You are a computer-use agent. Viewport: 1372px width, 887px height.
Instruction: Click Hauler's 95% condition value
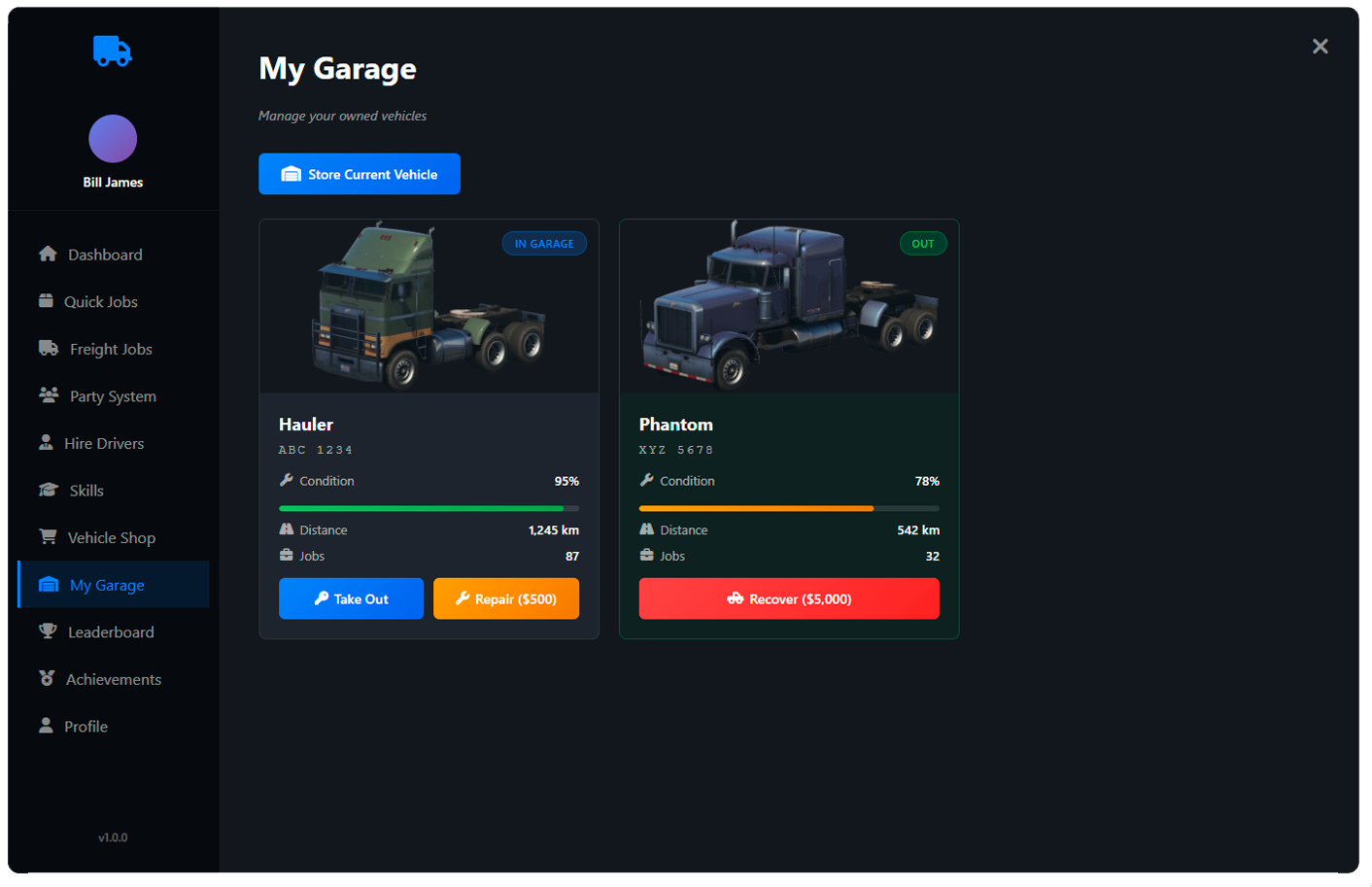[566, 481]
